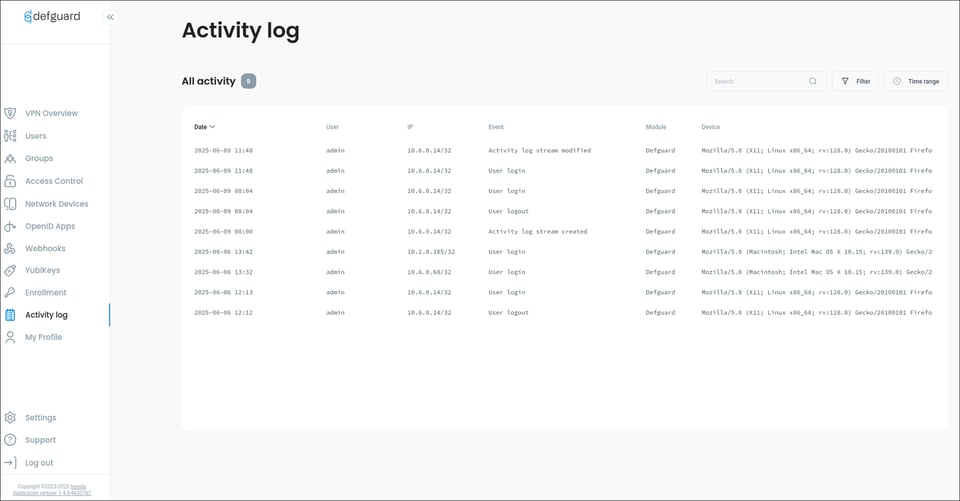Click the Users icon in sidebar
Screen dimensions: 960x501
[10, 136]
